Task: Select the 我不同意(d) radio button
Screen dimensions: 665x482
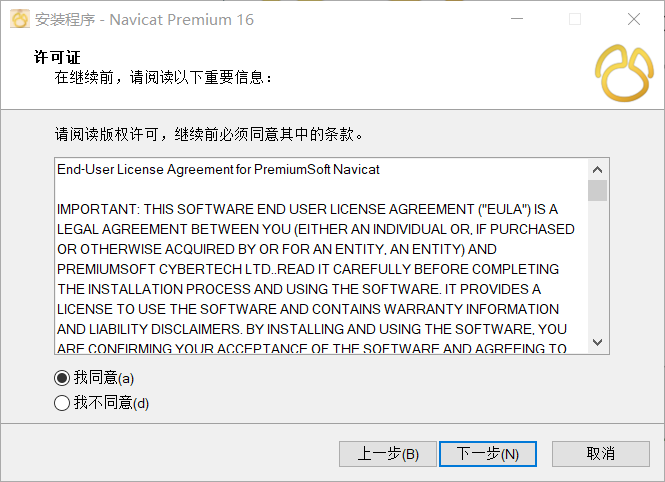Action: click(62, 403)
